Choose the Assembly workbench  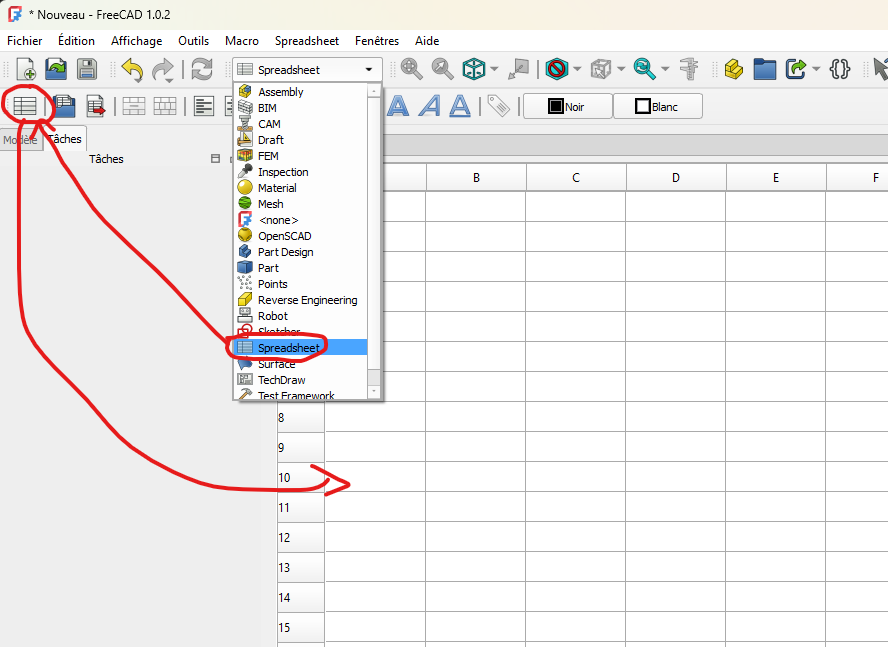click(301, 92)
